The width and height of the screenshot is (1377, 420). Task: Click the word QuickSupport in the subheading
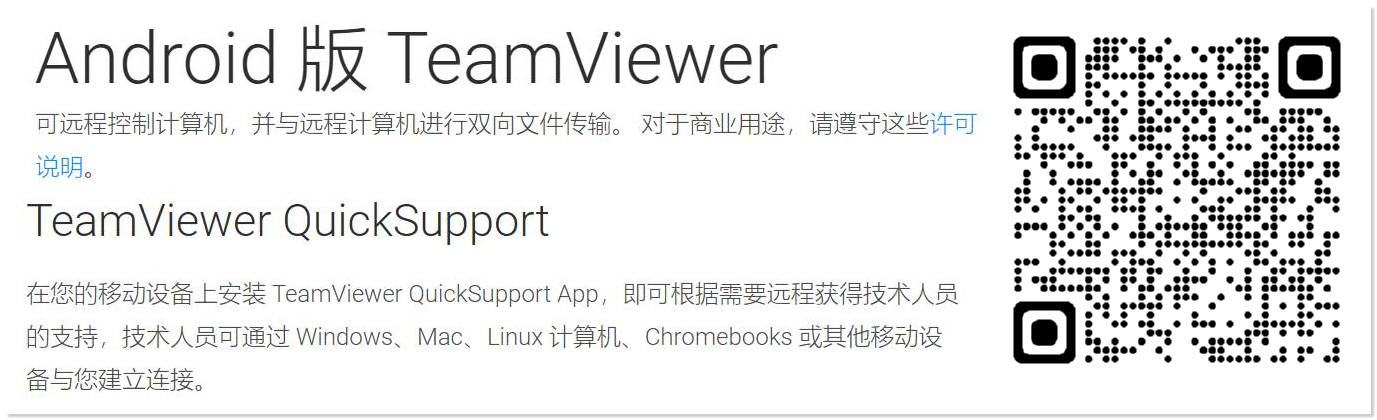(x=416, y=222)
